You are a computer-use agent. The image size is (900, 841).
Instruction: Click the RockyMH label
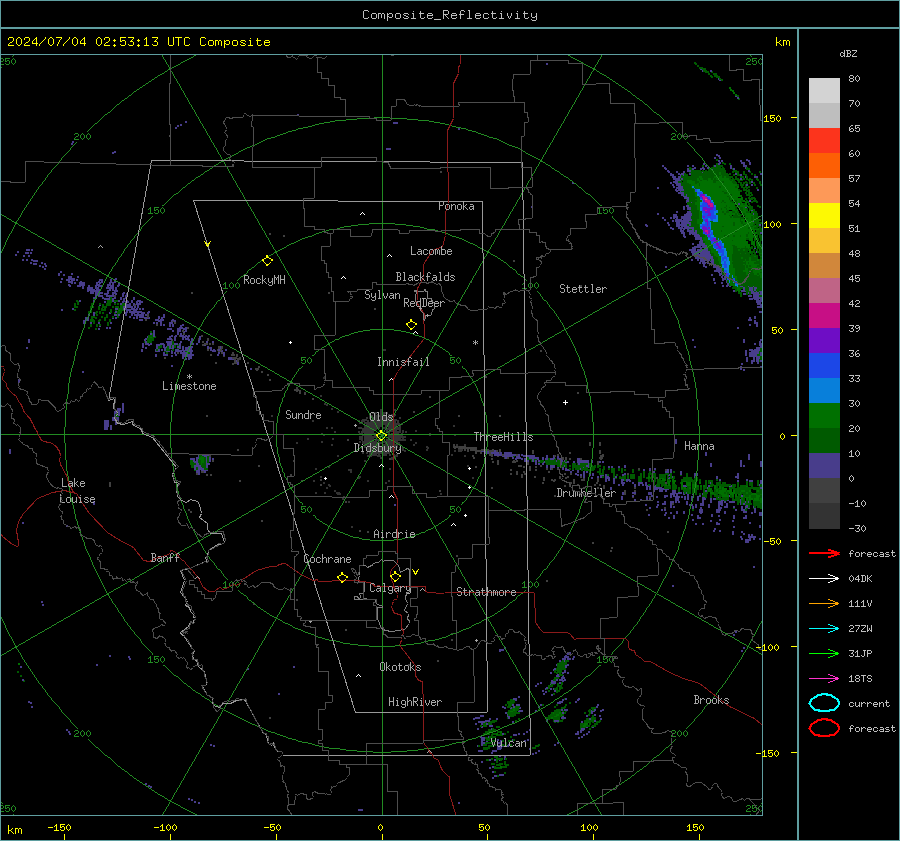[264, 280]
